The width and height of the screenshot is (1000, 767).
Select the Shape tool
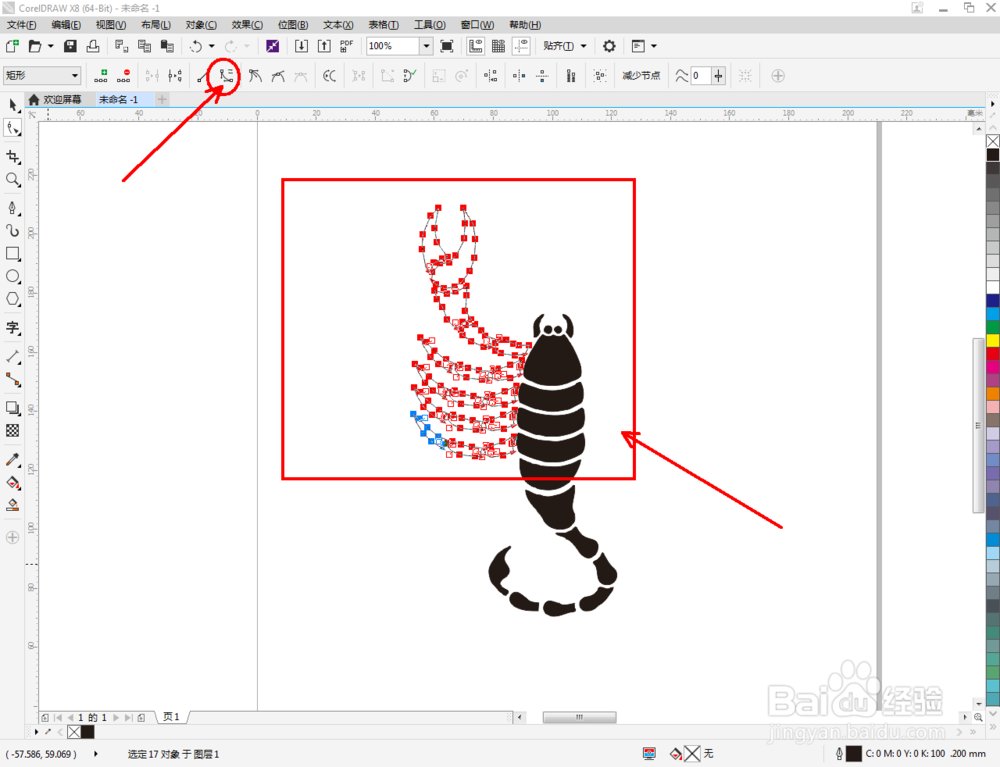13,128
